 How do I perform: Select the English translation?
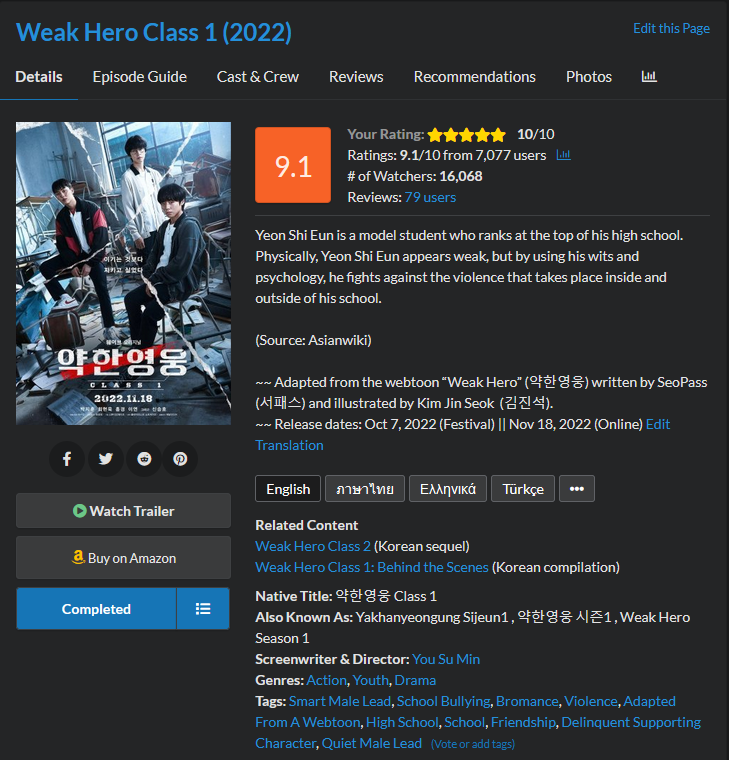coord(288,489)
